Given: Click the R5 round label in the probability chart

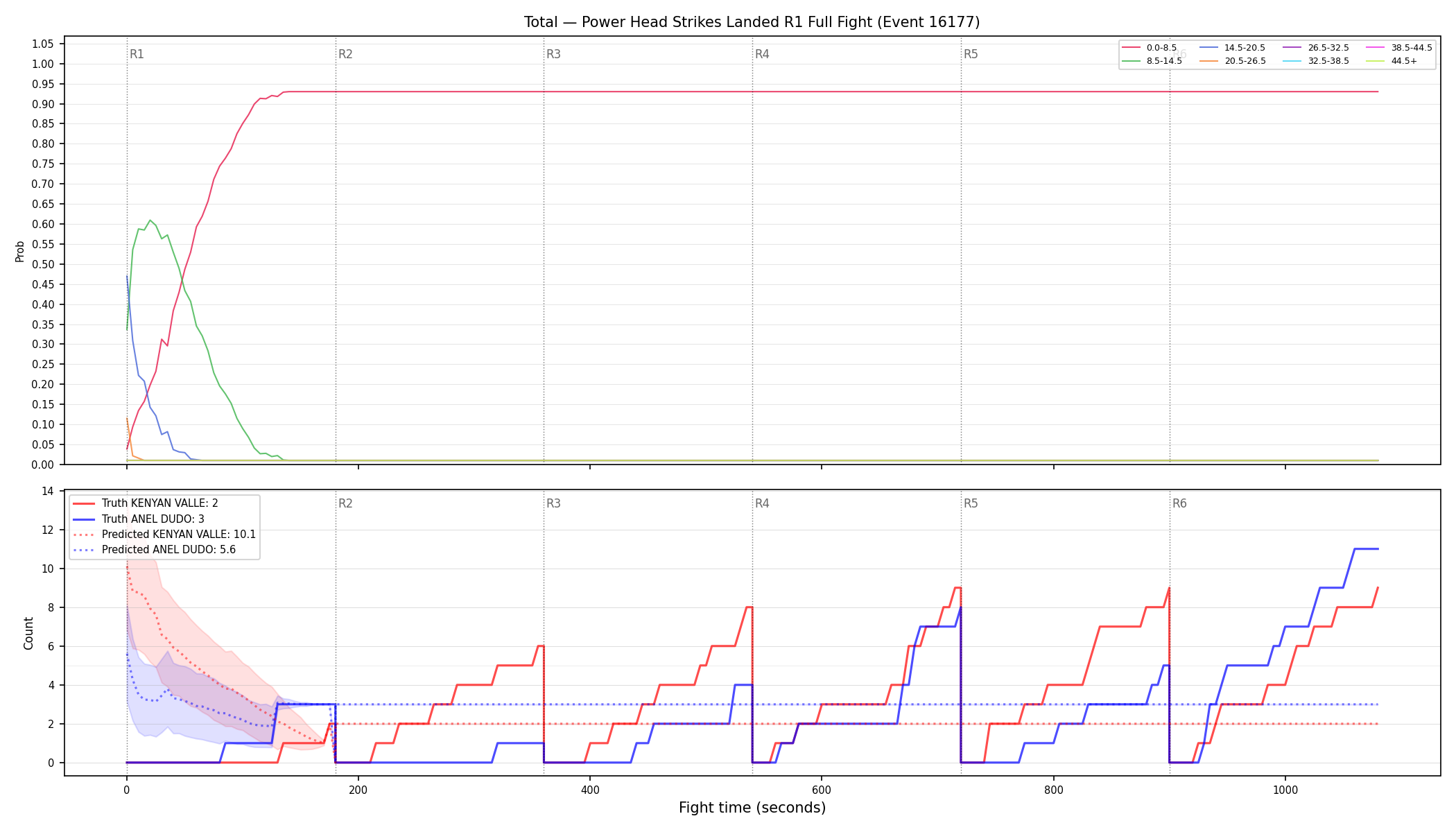Looking at the screenshot, I should (971, 54).
